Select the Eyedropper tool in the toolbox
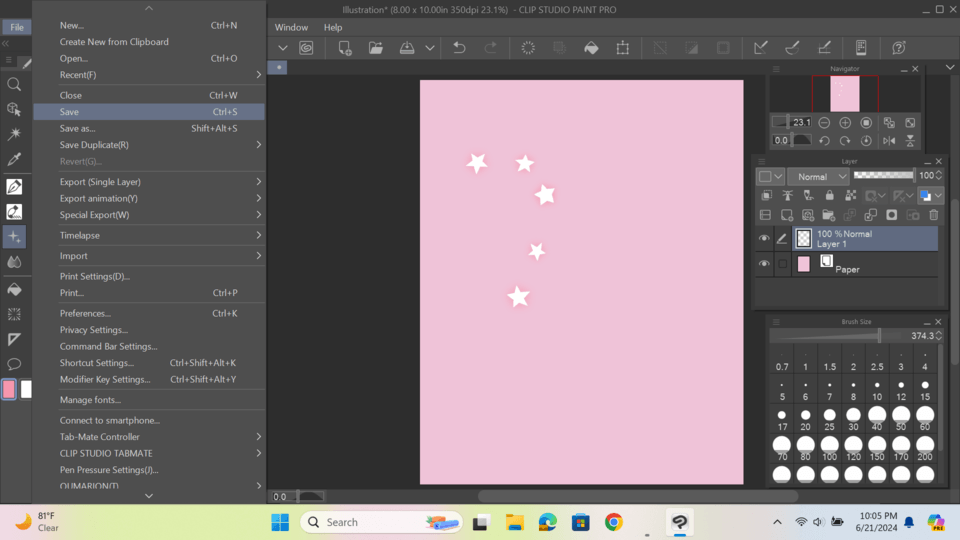Viewport: 960px width, 540px height. [14, 159]
